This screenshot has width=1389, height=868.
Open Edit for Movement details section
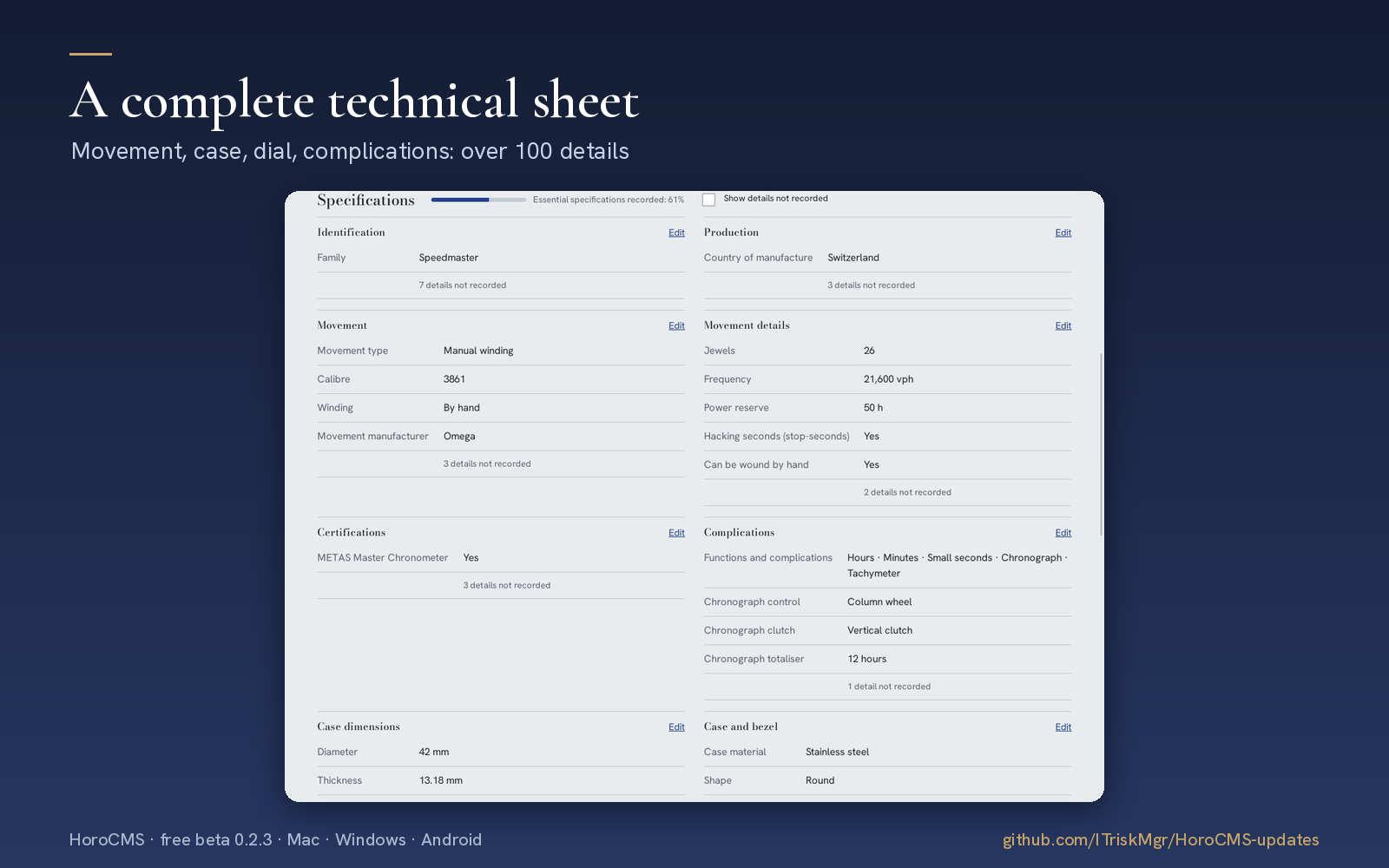point(1063,325)
